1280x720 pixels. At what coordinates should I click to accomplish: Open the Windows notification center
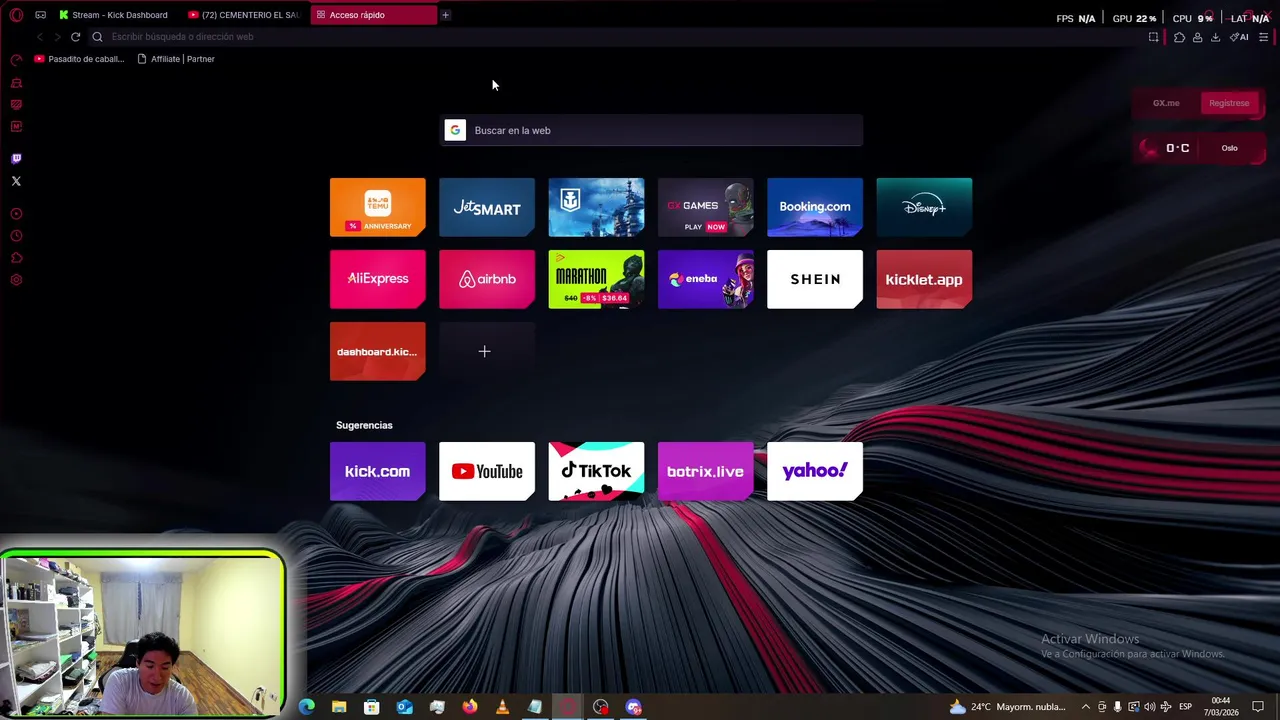[1258, 707]
